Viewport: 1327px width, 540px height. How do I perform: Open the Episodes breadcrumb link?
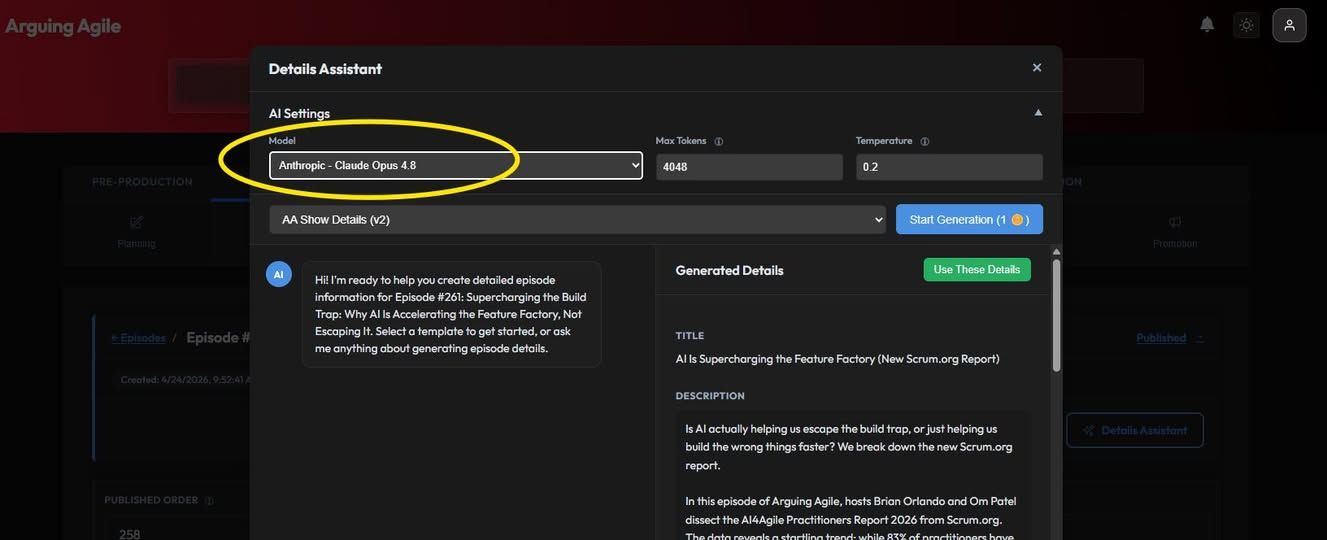(139, 338)
